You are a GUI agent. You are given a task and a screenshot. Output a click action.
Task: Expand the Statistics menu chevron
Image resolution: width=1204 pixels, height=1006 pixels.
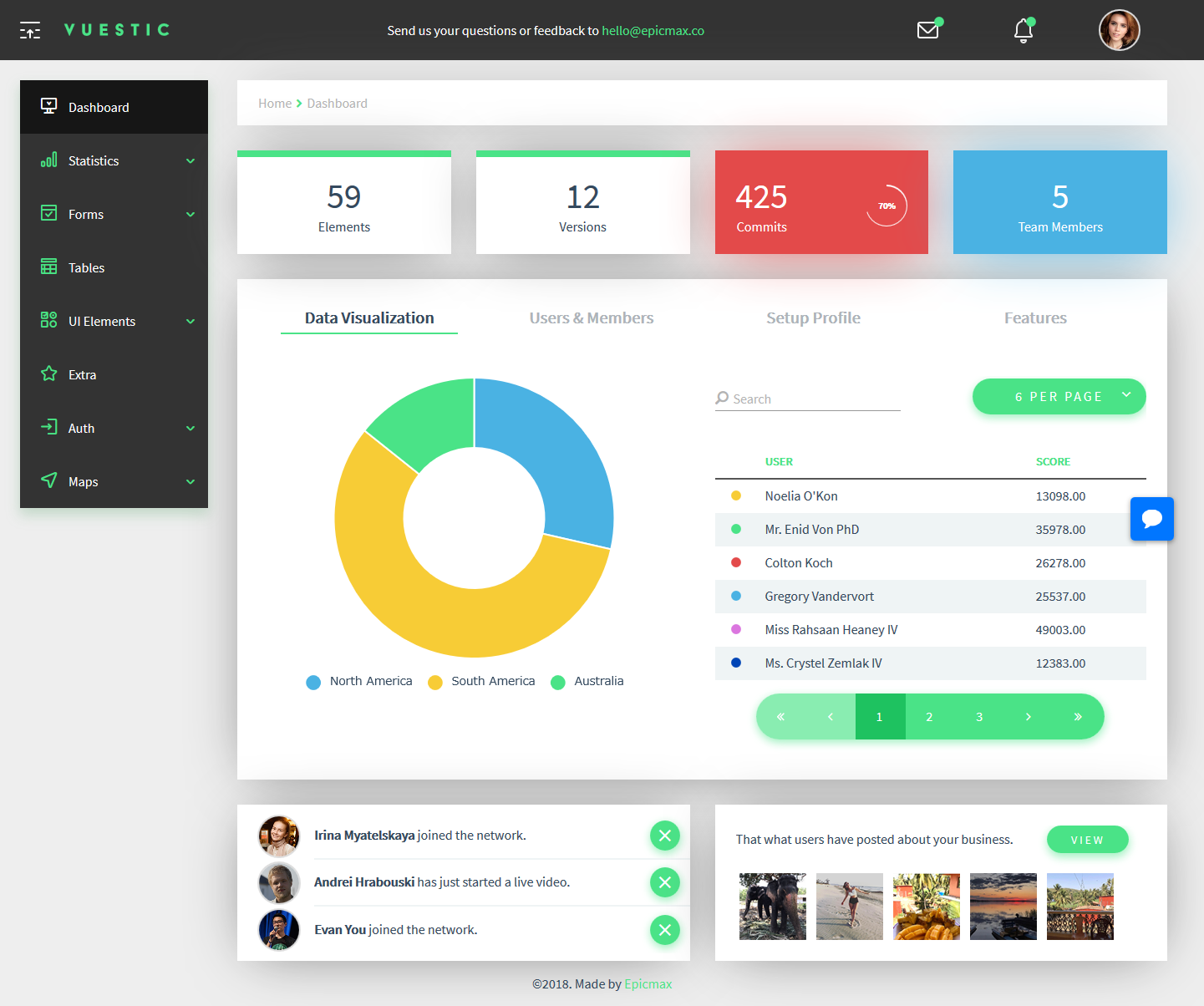click(x=191, y=160)
